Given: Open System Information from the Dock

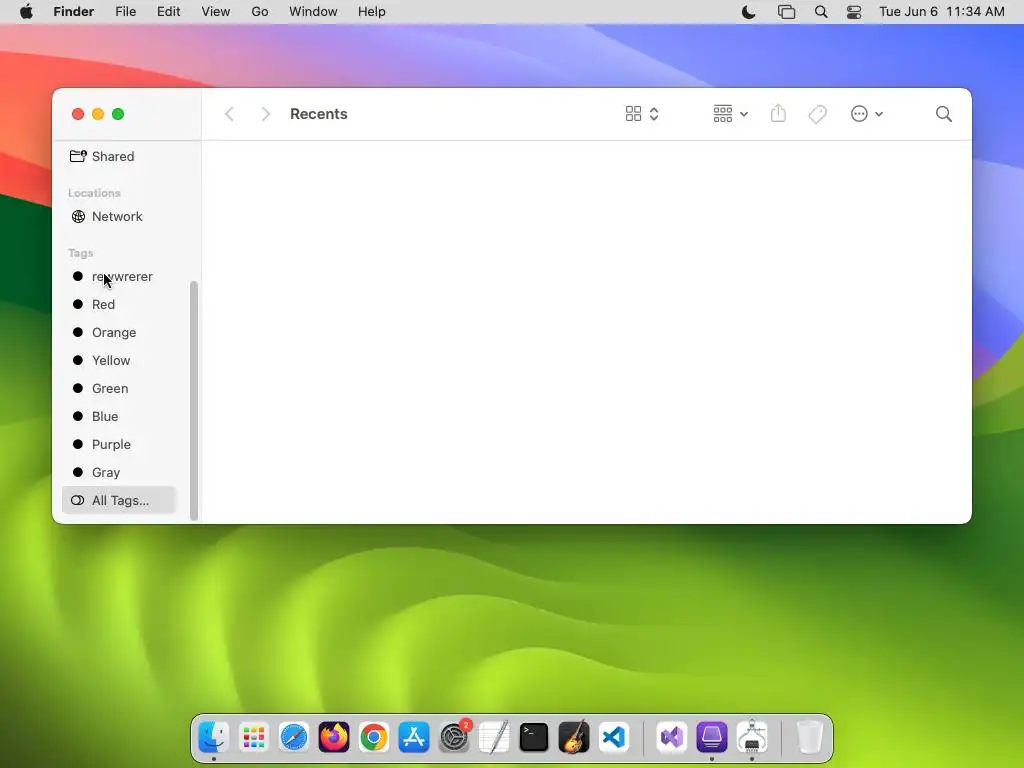Looking at the screenshot, I should (752, 737).
